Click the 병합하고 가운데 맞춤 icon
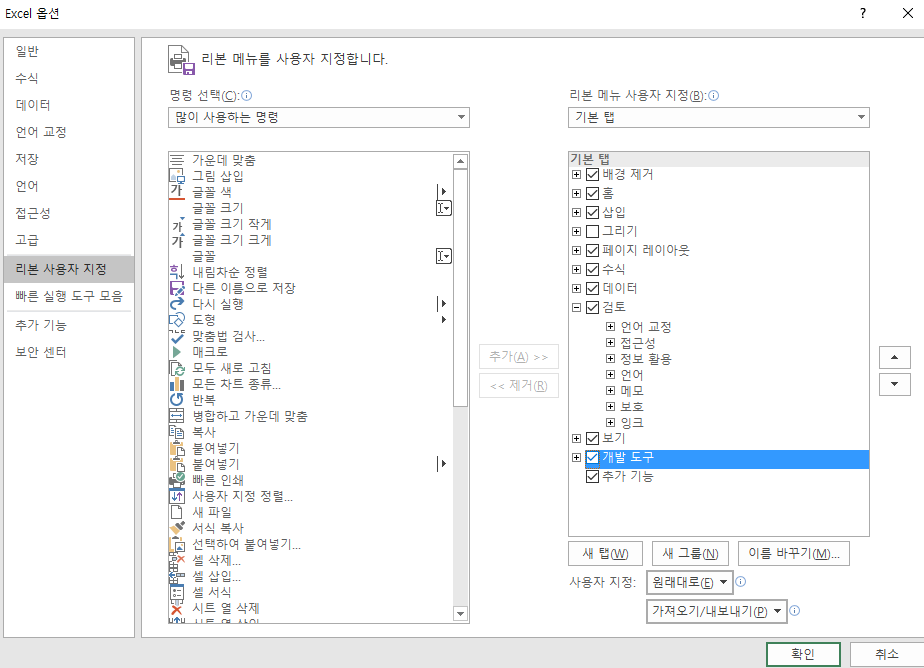 click(x=177, y=416)
